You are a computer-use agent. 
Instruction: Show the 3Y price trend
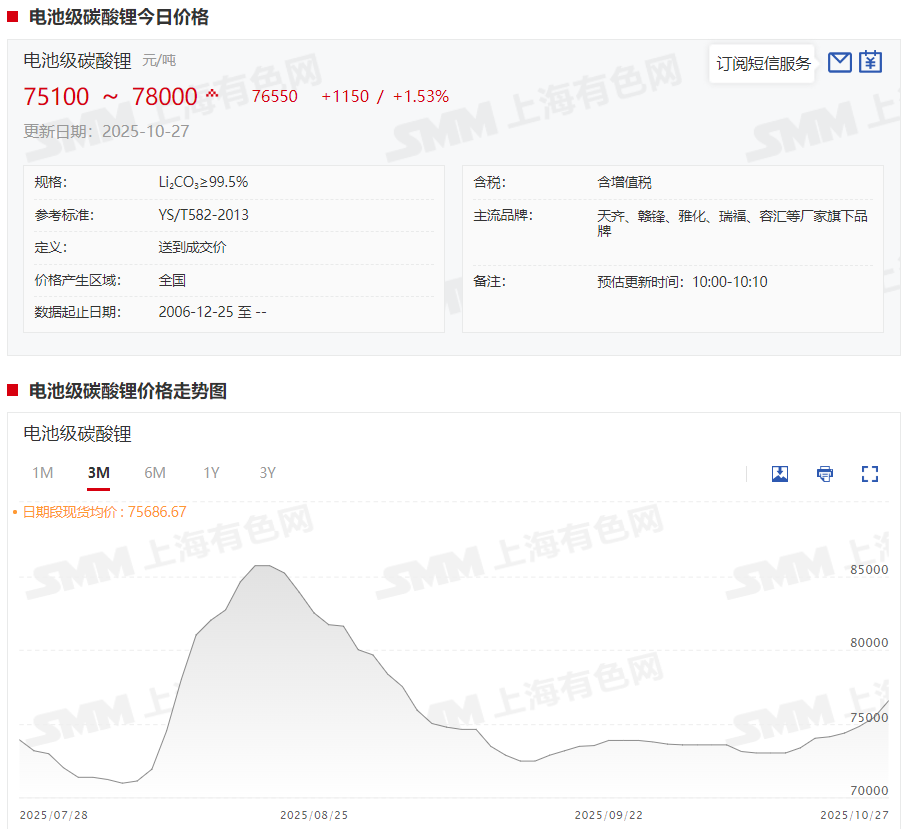pyautogui.click(x=267, y=473)
